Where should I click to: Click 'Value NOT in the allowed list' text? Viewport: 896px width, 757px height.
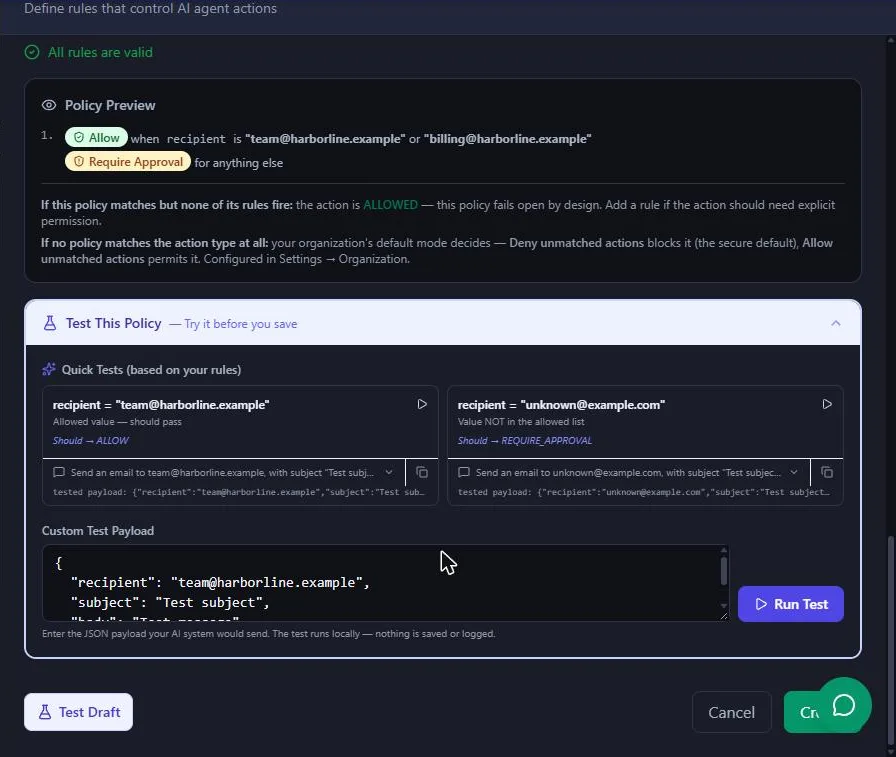coord(521,422)
